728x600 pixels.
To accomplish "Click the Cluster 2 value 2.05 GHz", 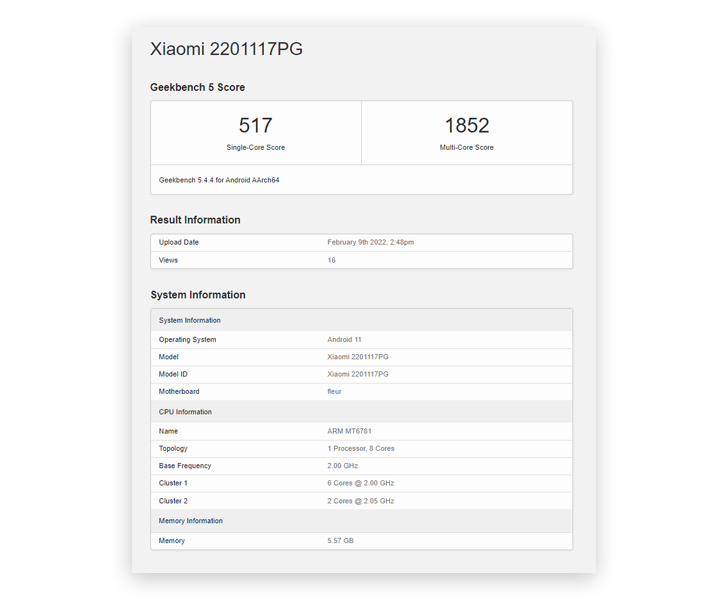I will coord(361,501).
